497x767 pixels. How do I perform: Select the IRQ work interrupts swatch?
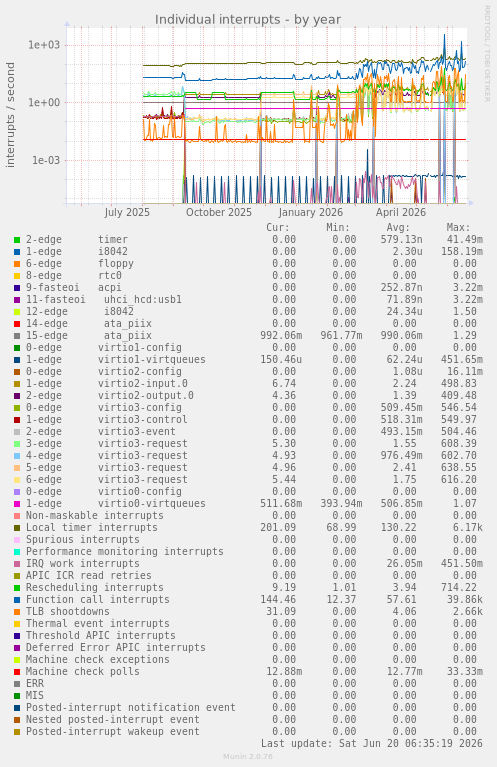(17, 564)
